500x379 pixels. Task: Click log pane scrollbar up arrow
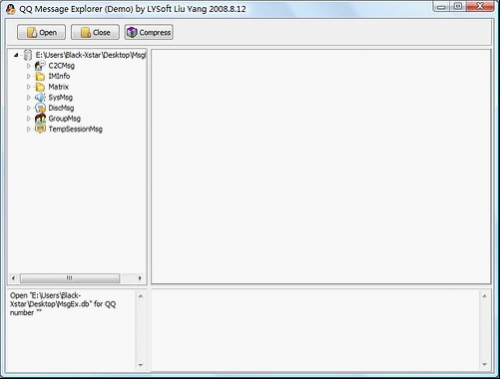pos(140,296)
